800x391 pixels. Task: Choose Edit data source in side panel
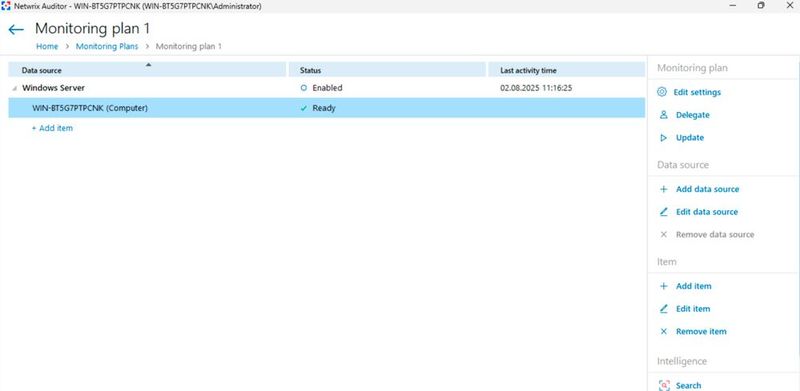click(x=707, y=212)
